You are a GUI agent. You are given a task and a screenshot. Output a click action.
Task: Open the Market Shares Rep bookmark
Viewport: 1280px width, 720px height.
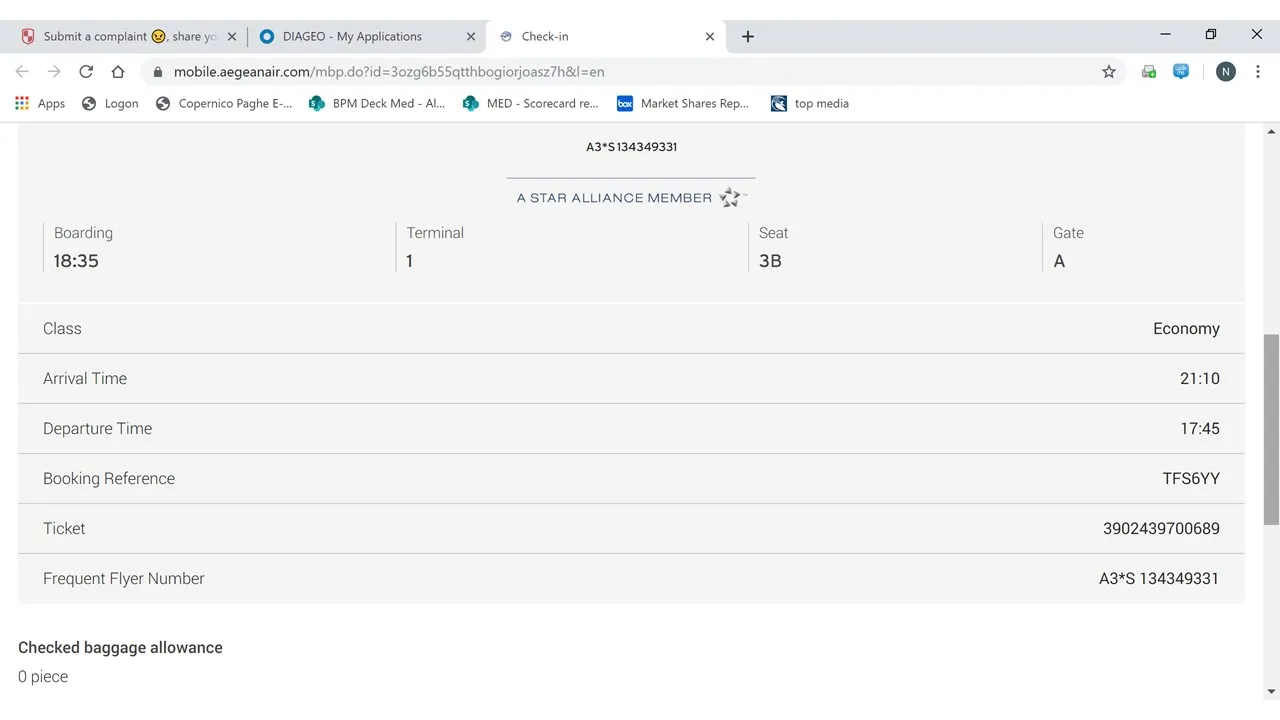[683, 103]
